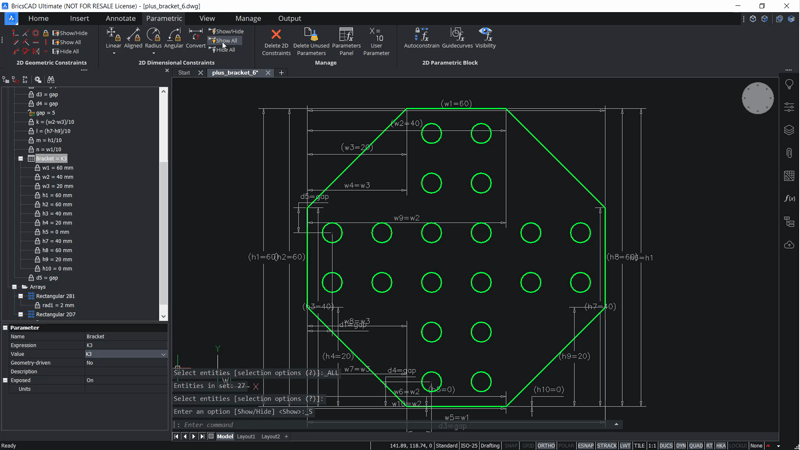
Task: Open the Radius constraint dropdown arrow
Action: coord(153,53)
